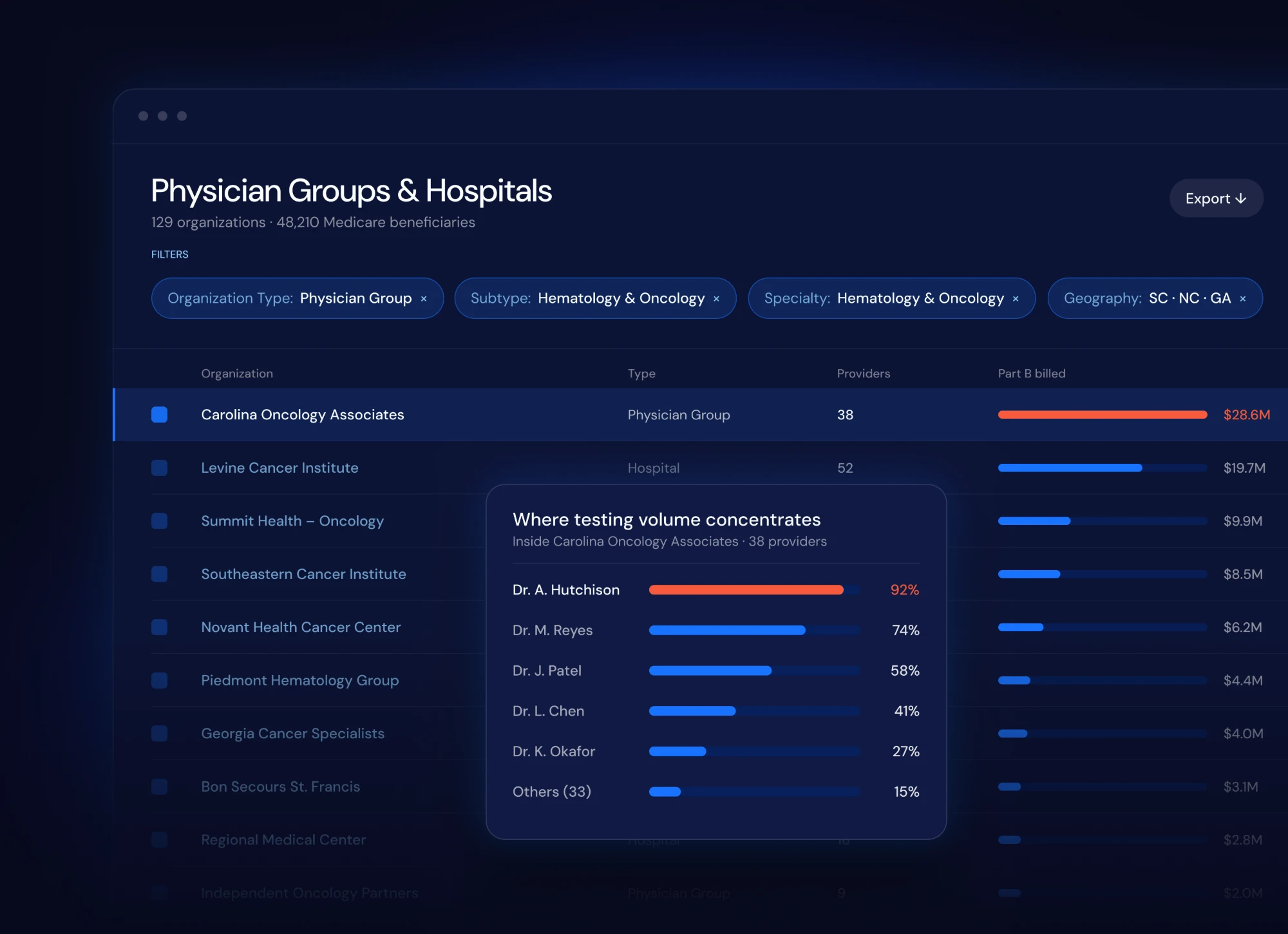The height and width of the screenshot is (934, 1288).
Task: Open the Piedmont Hematology Group link
Action: pos(300,681)
